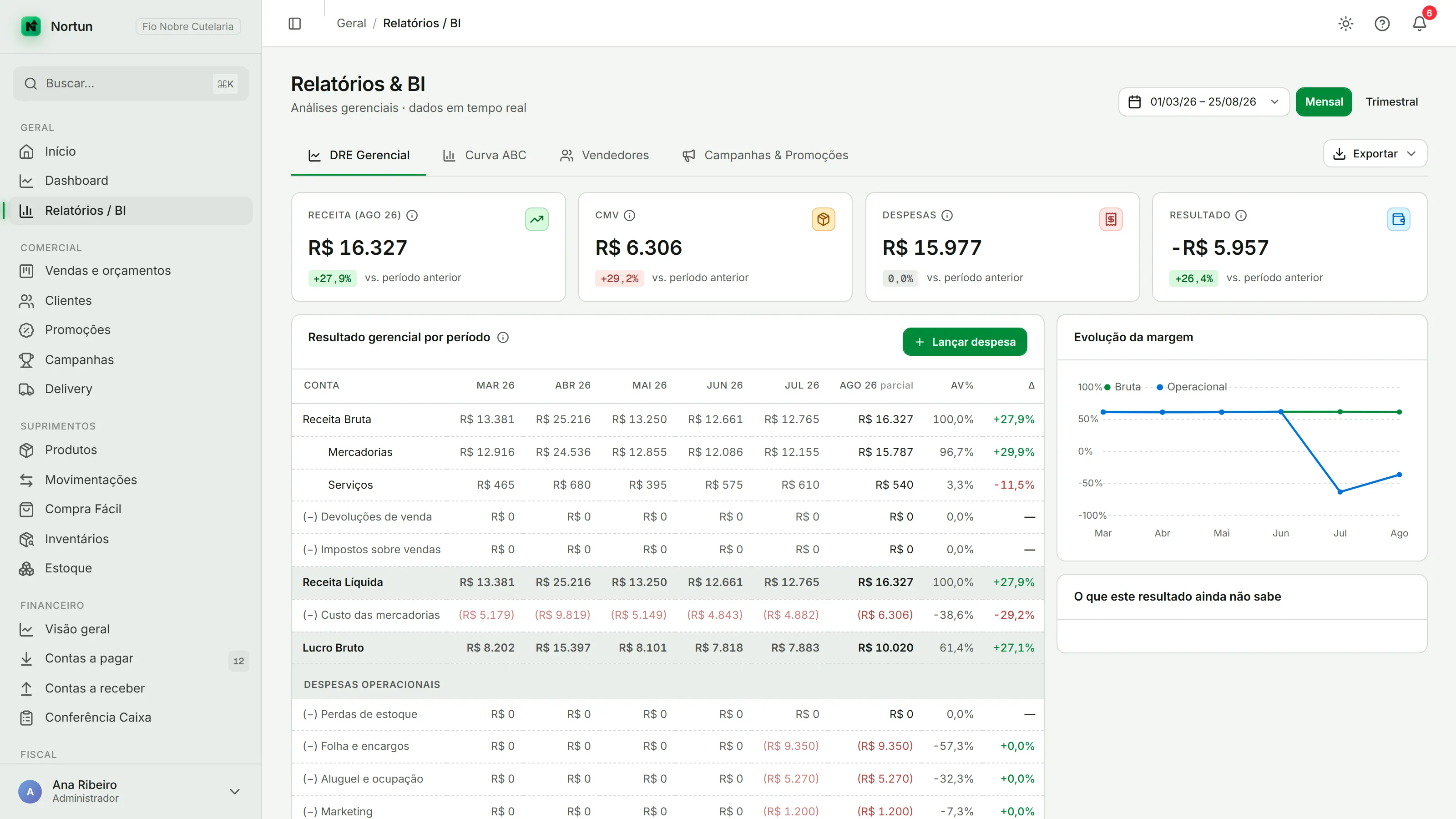
Task: Switch to the Campanhas & Promoções tab
Action: [765, 156]
